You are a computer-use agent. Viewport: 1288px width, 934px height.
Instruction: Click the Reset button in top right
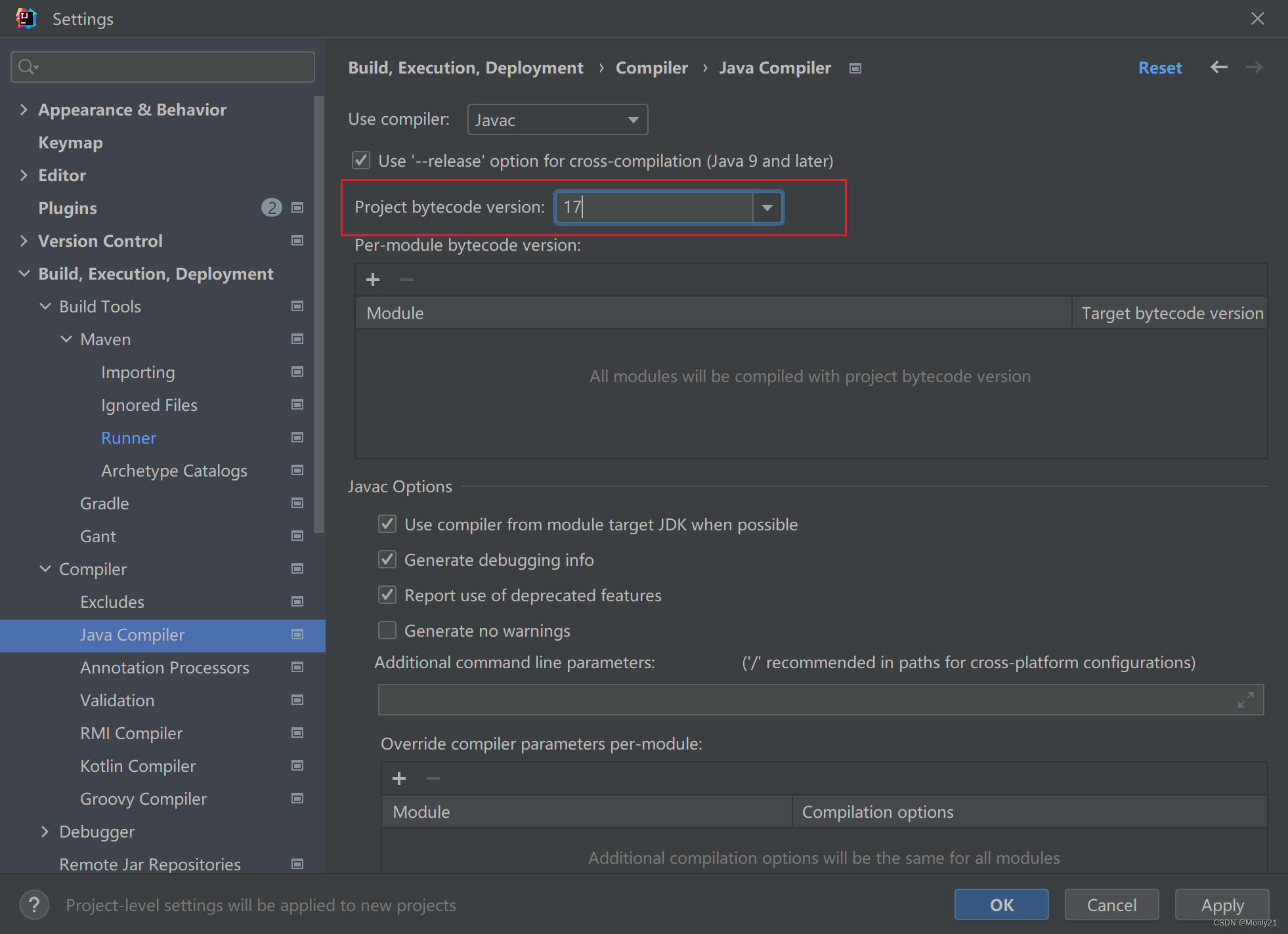tap(1159, 68)
